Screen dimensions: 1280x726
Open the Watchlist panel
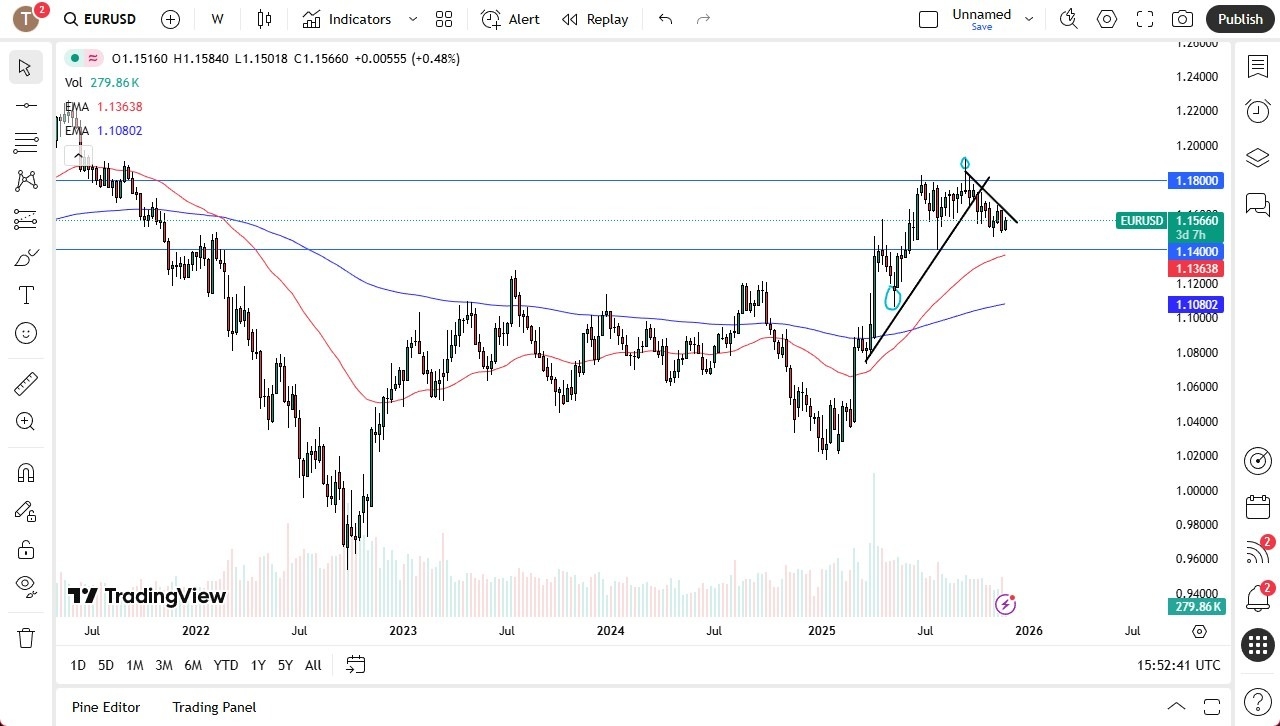coord(1257,65)
